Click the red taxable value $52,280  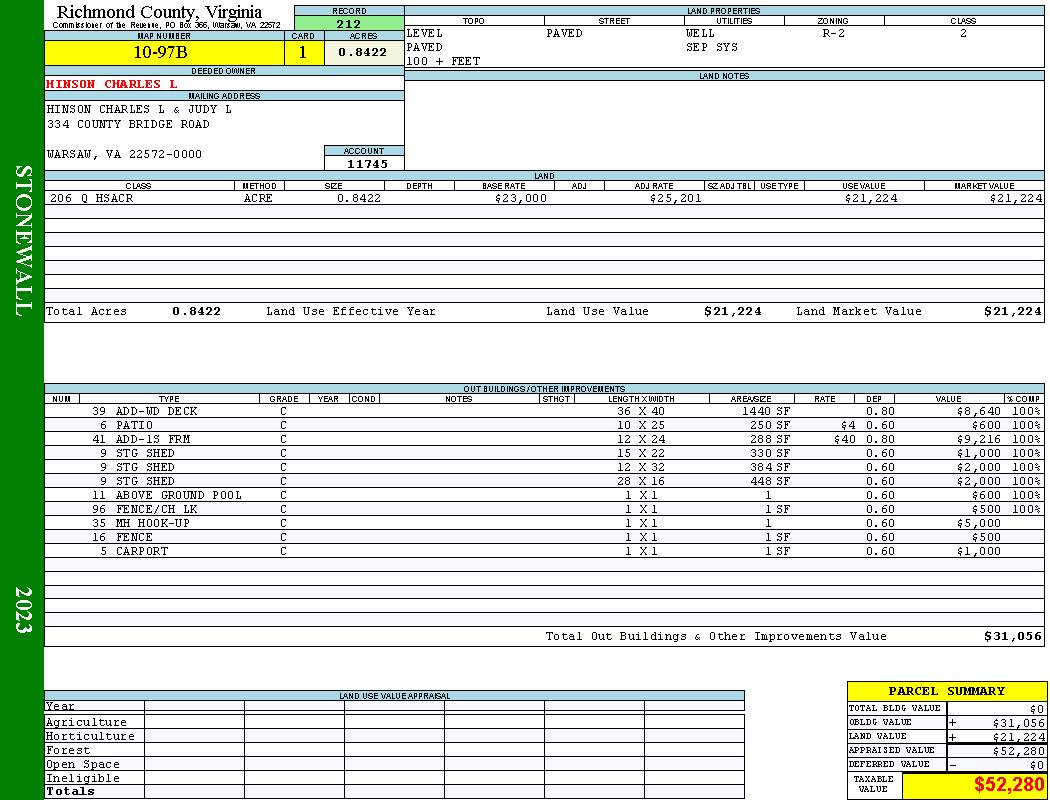point(1009,785)
